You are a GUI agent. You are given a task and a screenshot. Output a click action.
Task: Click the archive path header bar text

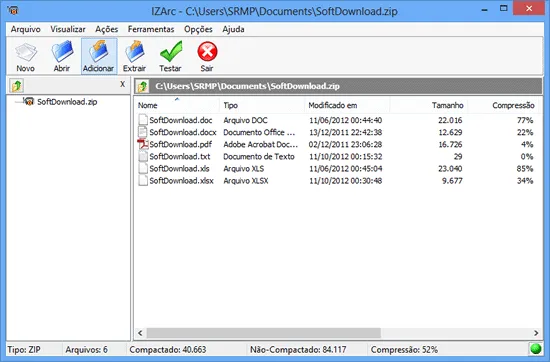click(x=247, y=86)
